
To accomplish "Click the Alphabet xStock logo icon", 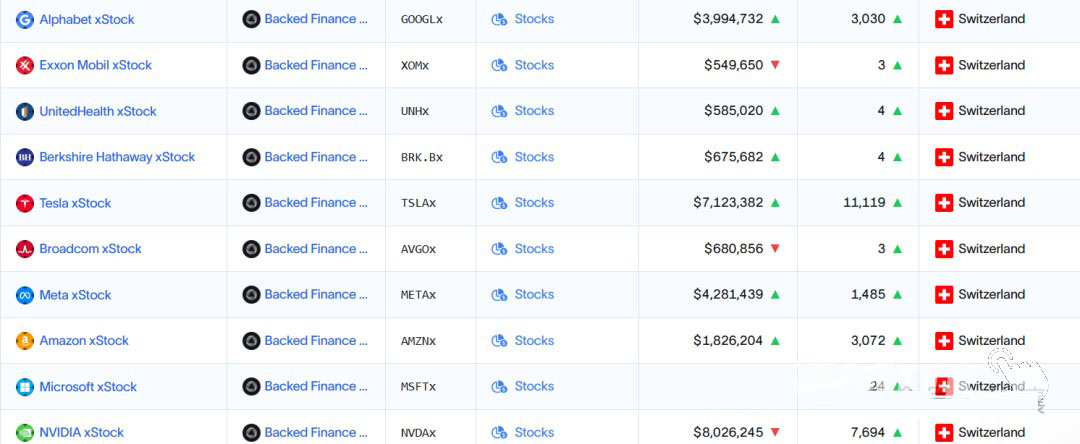I will tap(25, 19).
